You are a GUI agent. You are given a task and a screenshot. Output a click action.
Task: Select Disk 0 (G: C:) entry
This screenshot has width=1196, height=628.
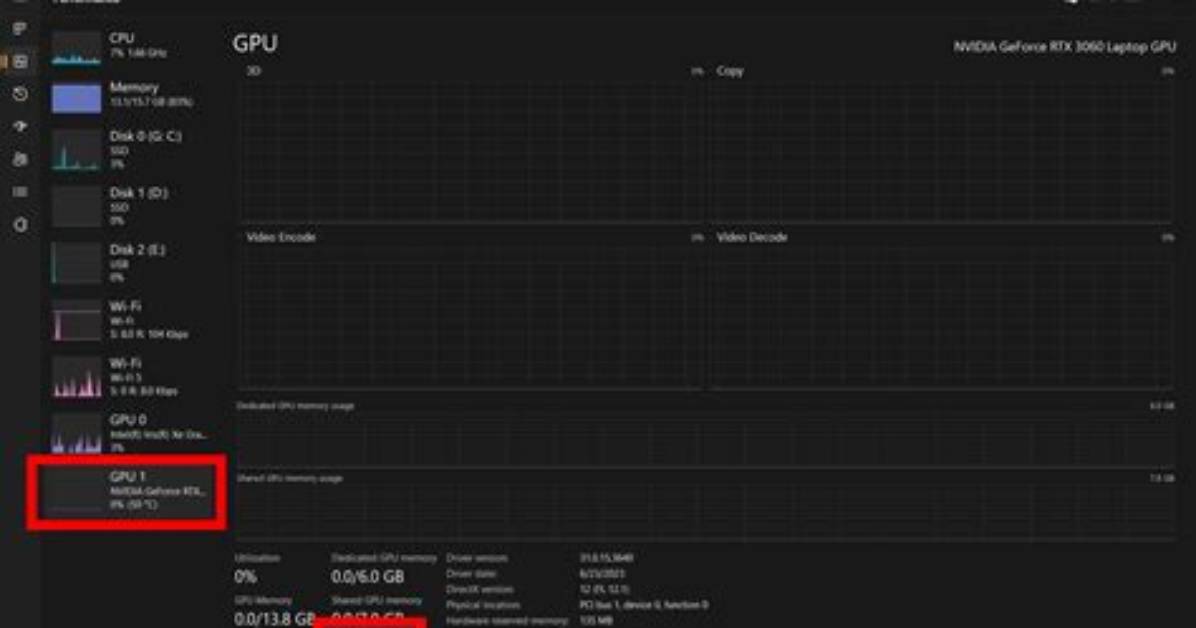130,150
